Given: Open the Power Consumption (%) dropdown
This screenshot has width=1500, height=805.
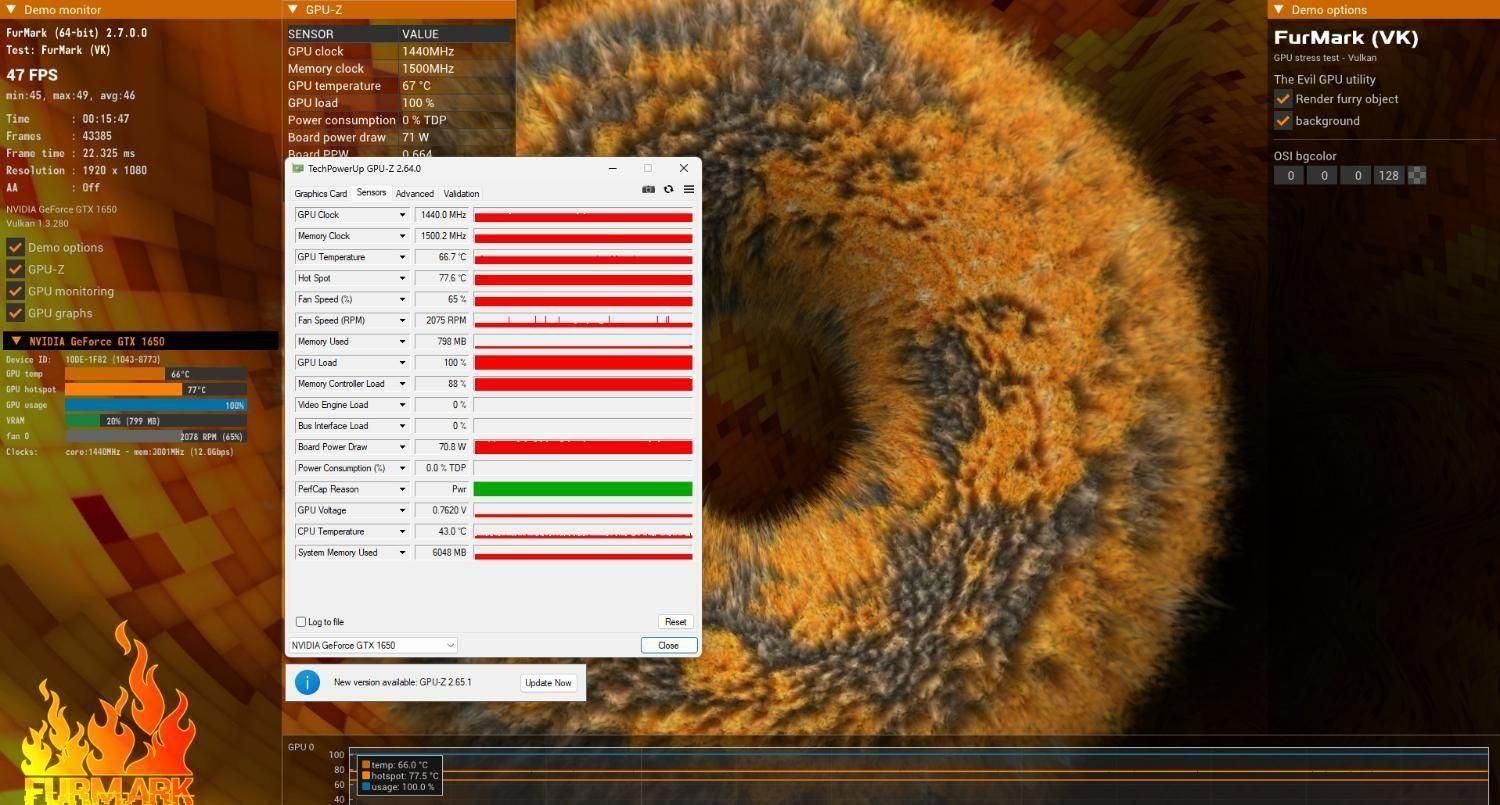Looking at the screenshot, I should (x=403, y=468).
